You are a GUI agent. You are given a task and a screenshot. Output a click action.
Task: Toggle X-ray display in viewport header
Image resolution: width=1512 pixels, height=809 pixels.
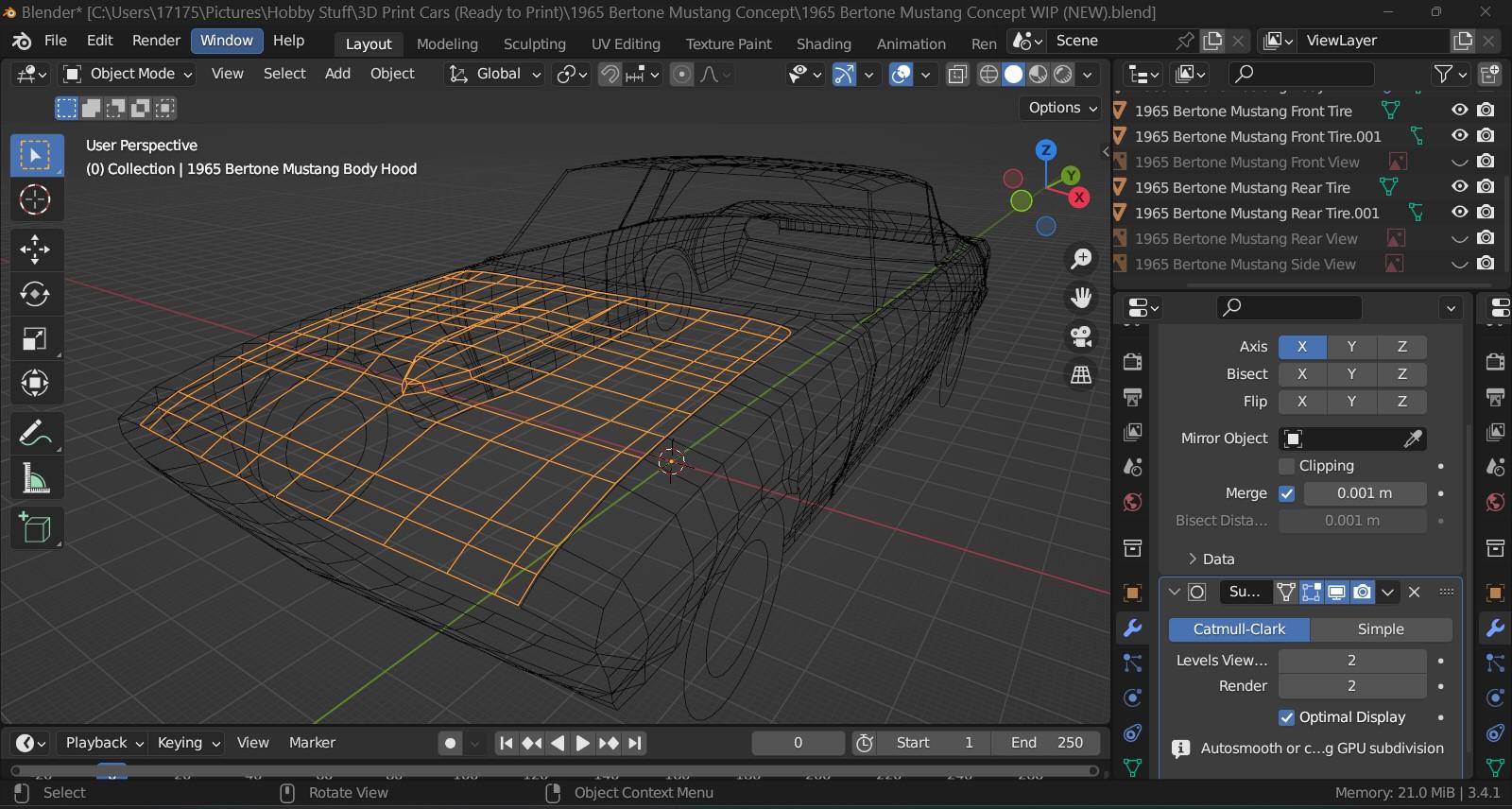coord(957,74)
